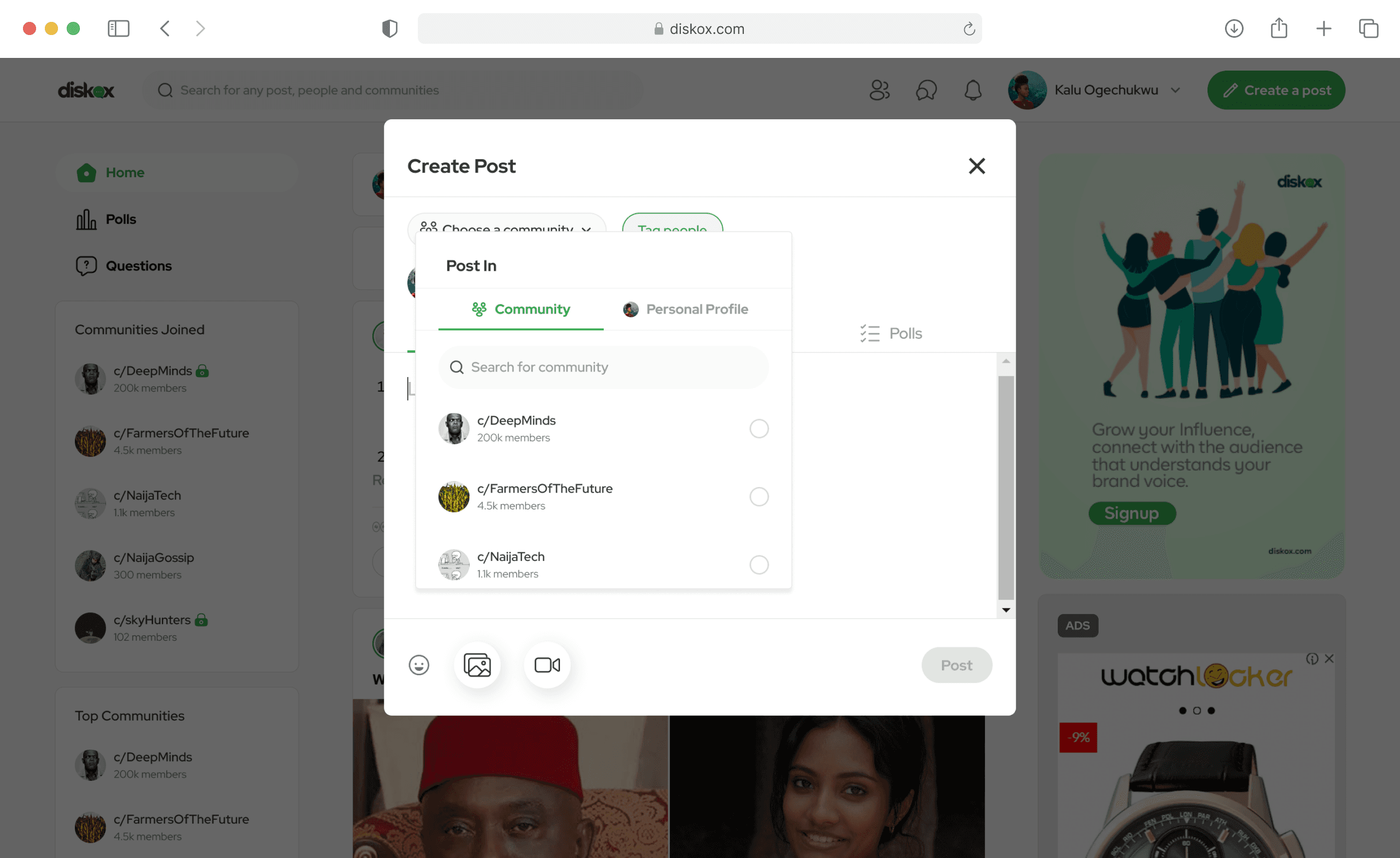Image resolution: width=1400 pixels, height=858 pixels.
Task: Select the c/FarmersOfTheFuture radio button
Action: (759, 496)
